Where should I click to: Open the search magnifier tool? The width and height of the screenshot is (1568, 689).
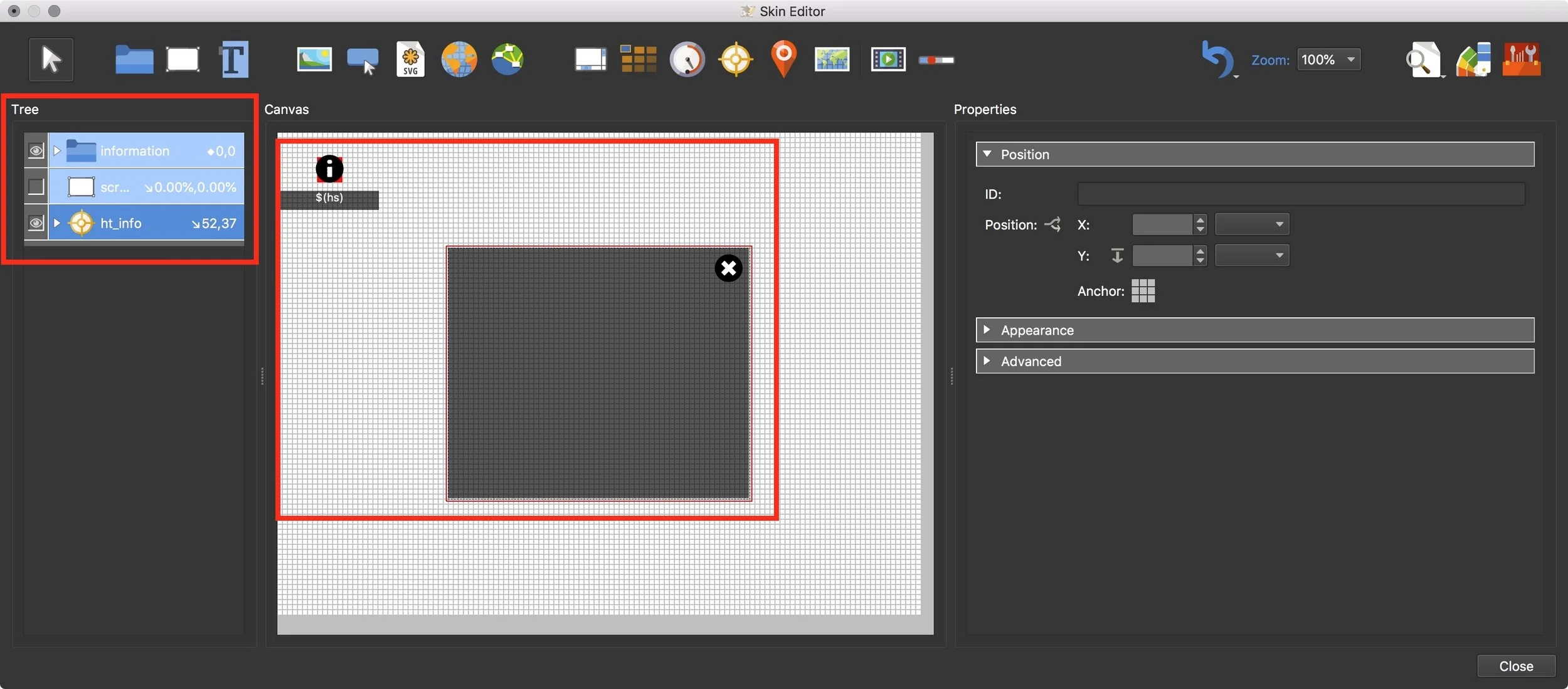[x=1422, y=60]
